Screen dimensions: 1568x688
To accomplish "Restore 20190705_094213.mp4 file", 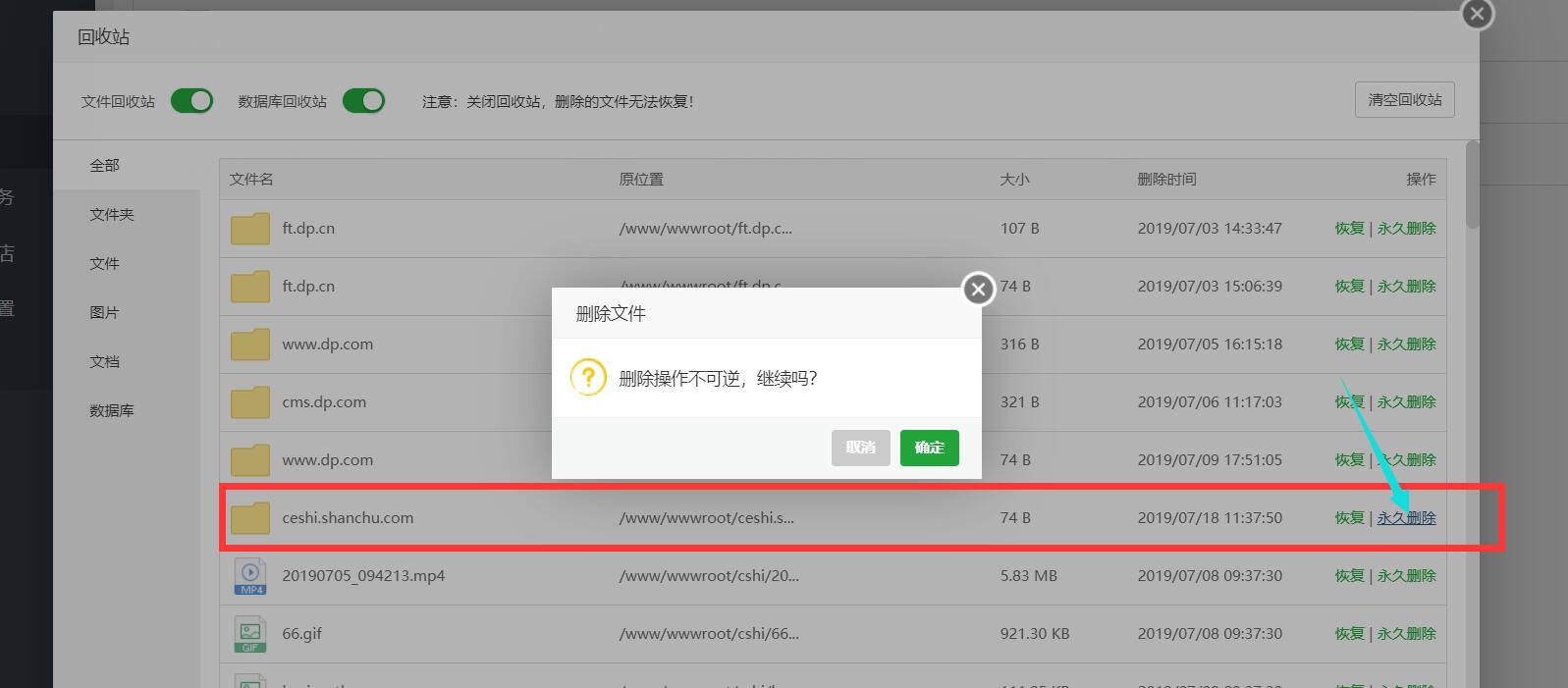I will tap(1349, 575).
